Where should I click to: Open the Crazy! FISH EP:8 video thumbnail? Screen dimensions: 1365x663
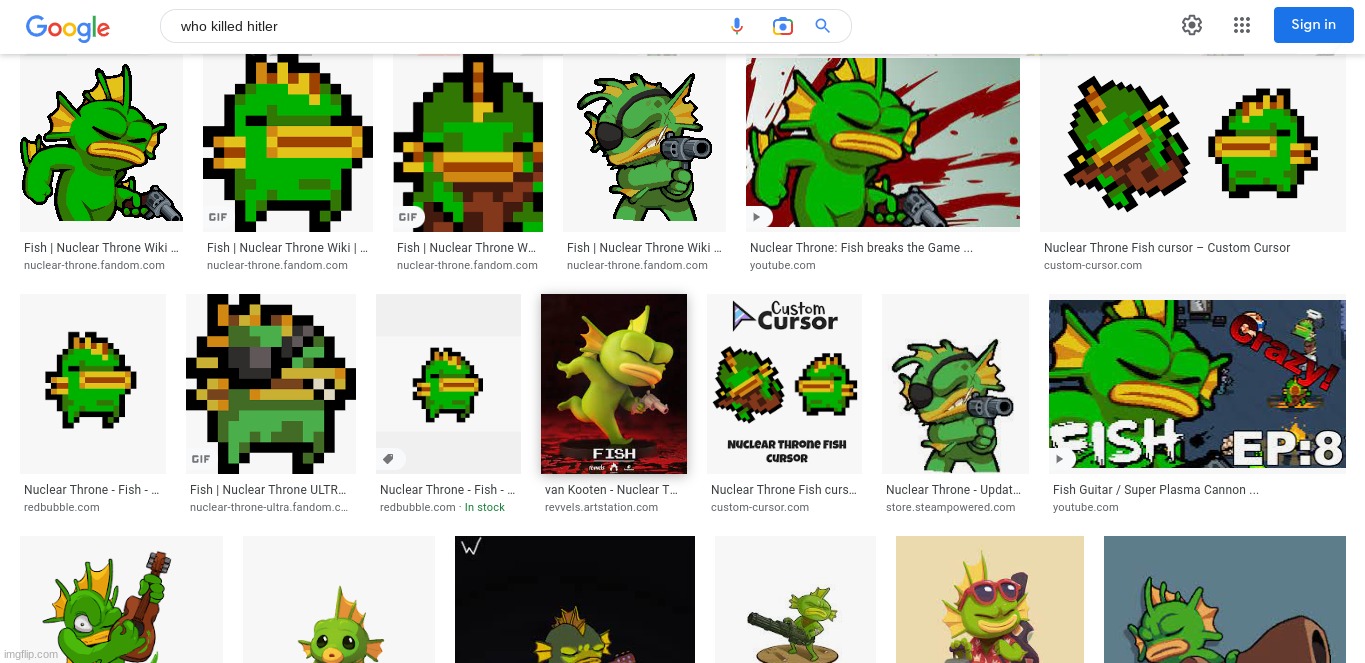(1196, 383)
